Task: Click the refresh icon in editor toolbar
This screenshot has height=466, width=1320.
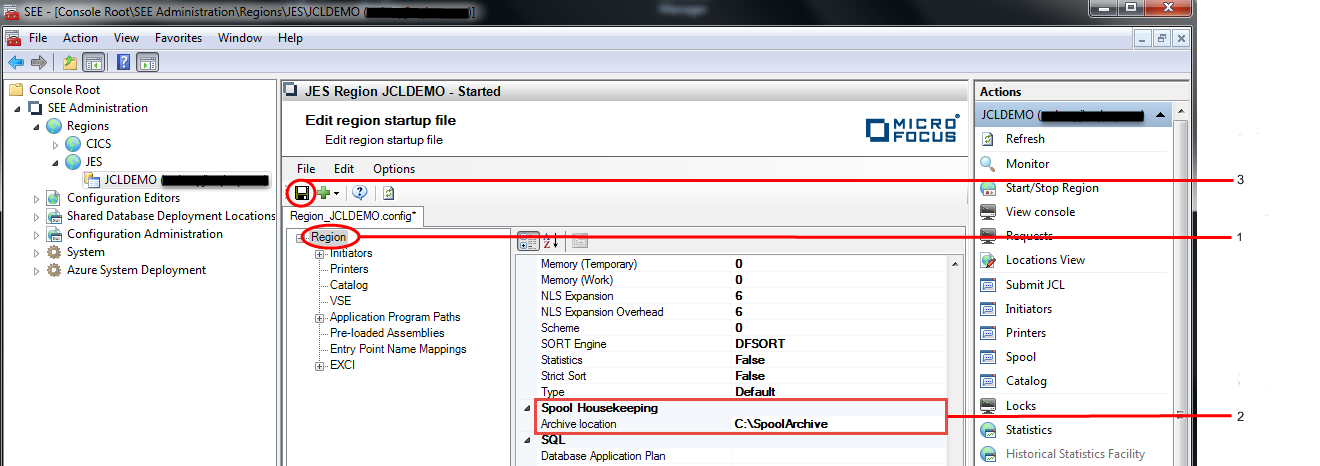Action: tap(388, 193)
